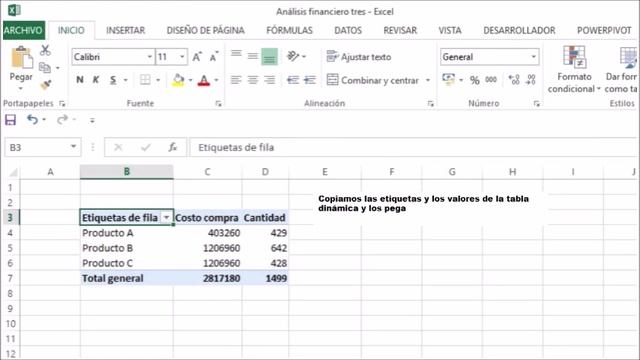Screen dimensions: 640x360
Task: Toggle italic K formatting
Action: (x=96, y=80)
